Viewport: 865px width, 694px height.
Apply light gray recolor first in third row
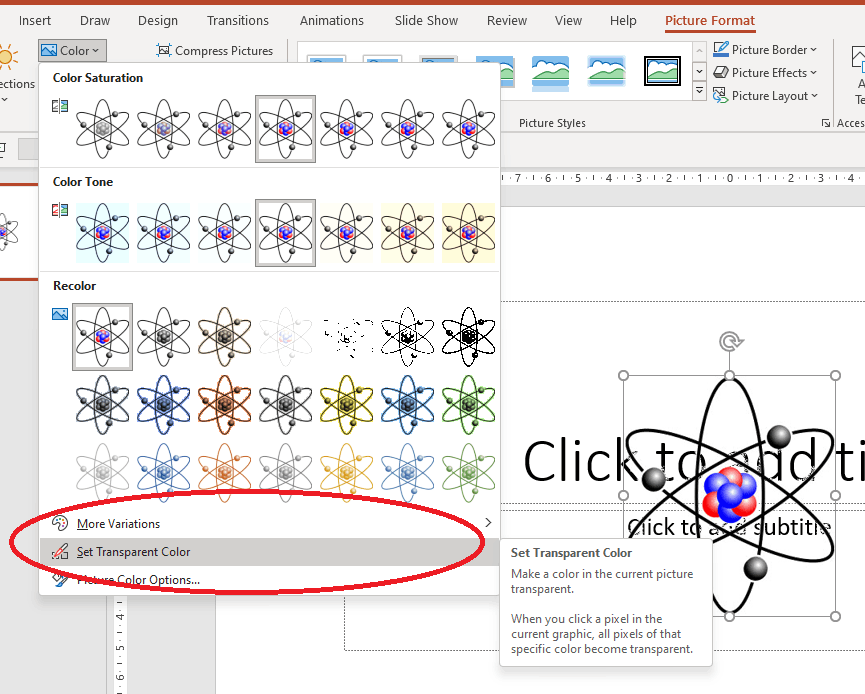(103, 472)
